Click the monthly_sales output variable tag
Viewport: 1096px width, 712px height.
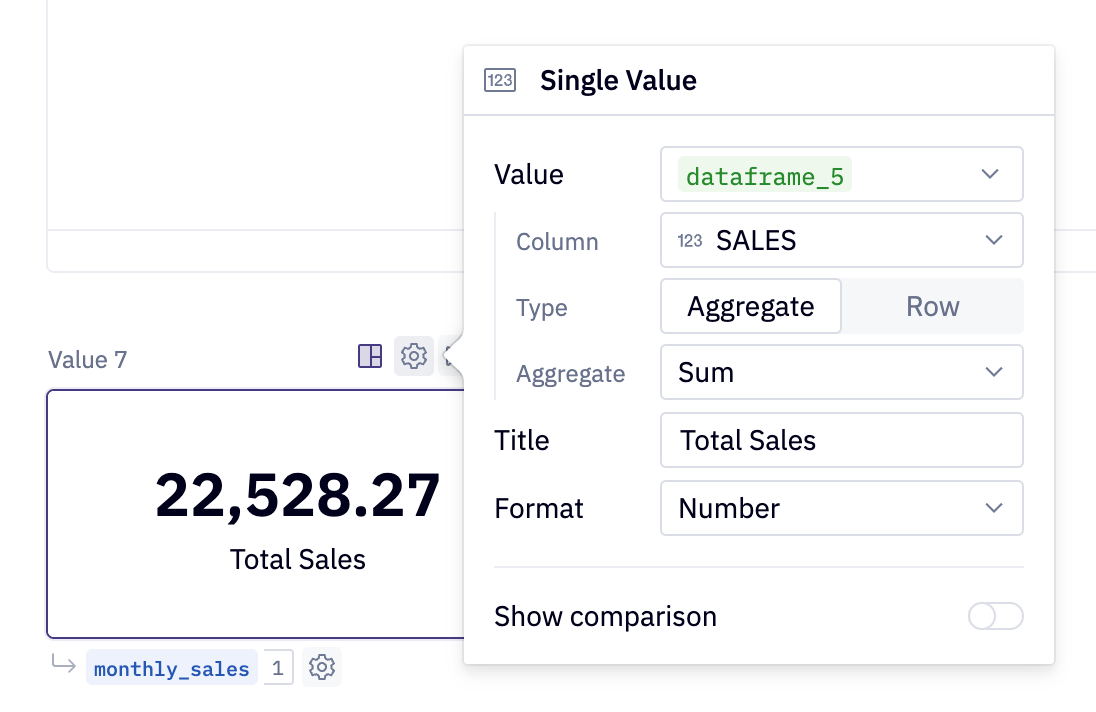[x=171, y=669]
